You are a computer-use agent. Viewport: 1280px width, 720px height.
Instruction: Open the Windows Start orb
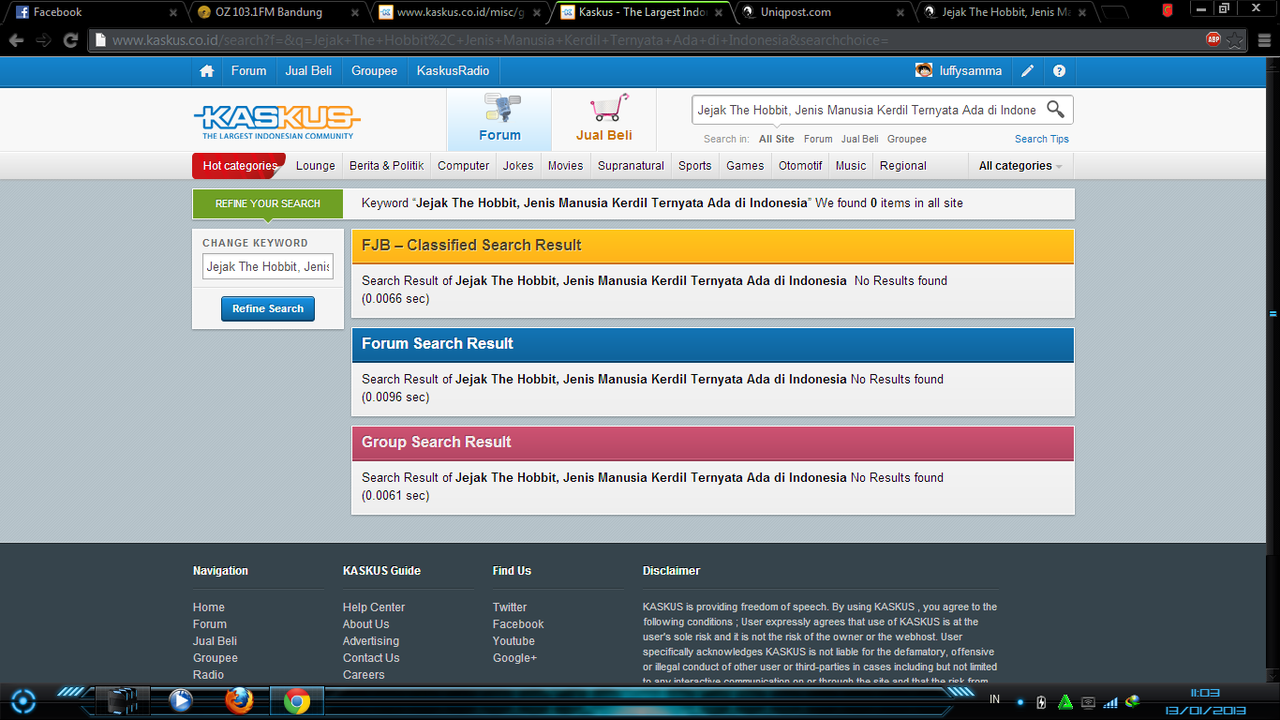tap(24, 701)
